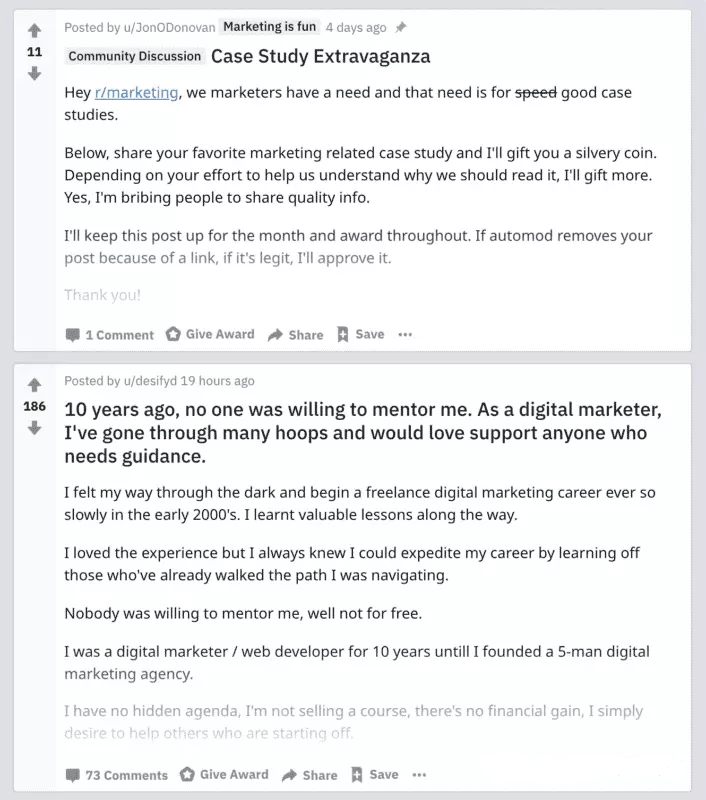The image size is (706, 800).
Task: Open the Case Study Extravaganza post title
Action: (320, 56)
